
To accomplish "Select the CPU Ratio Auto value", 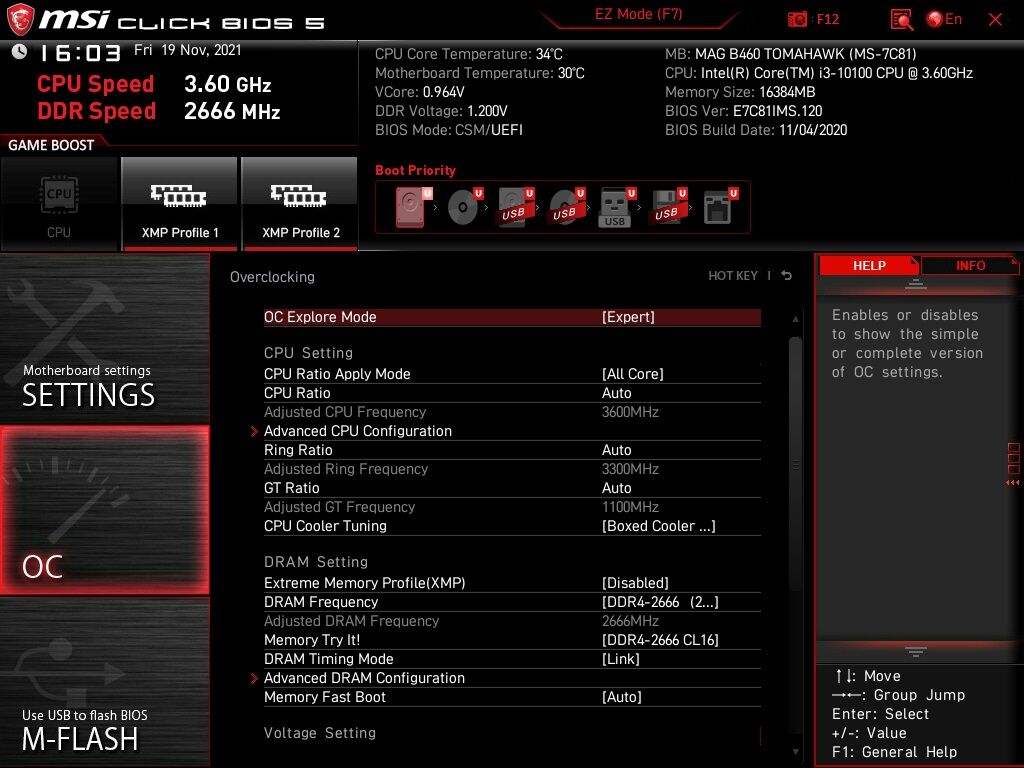I will coord(616,393).
